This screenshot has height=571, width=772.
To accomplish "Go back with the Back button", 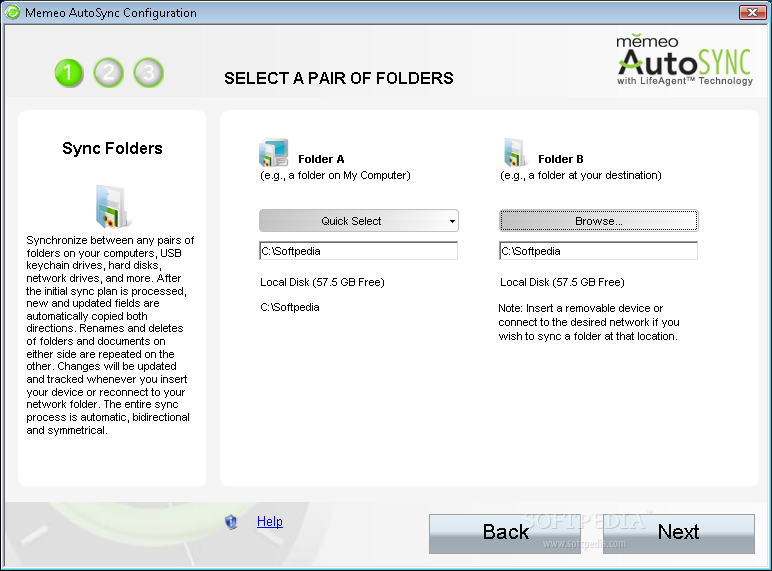I will point(505,534).
